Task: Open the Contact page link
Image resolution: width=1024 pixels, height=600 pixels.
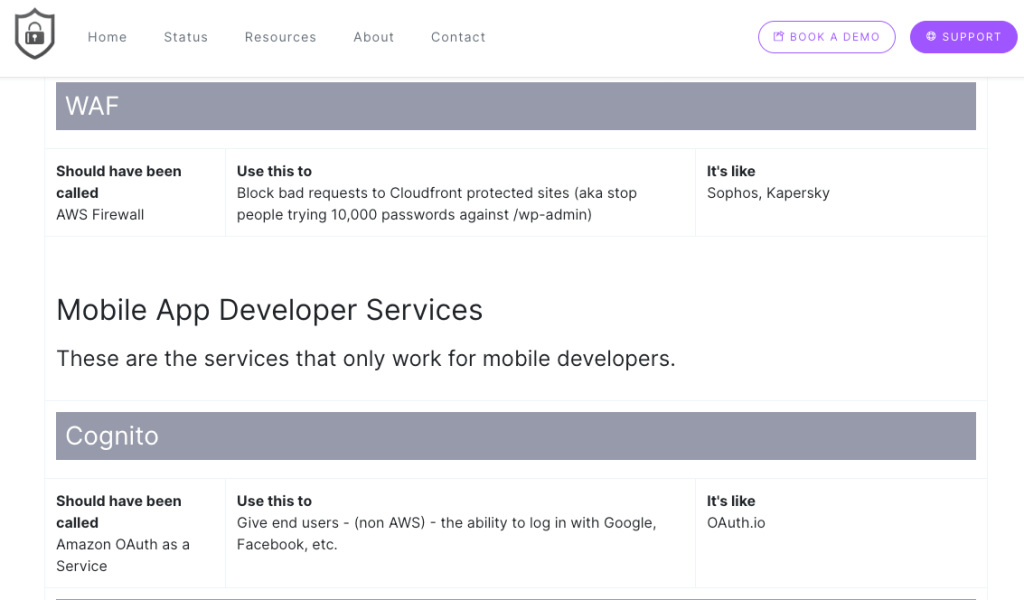Action: [x=458, y=37]
